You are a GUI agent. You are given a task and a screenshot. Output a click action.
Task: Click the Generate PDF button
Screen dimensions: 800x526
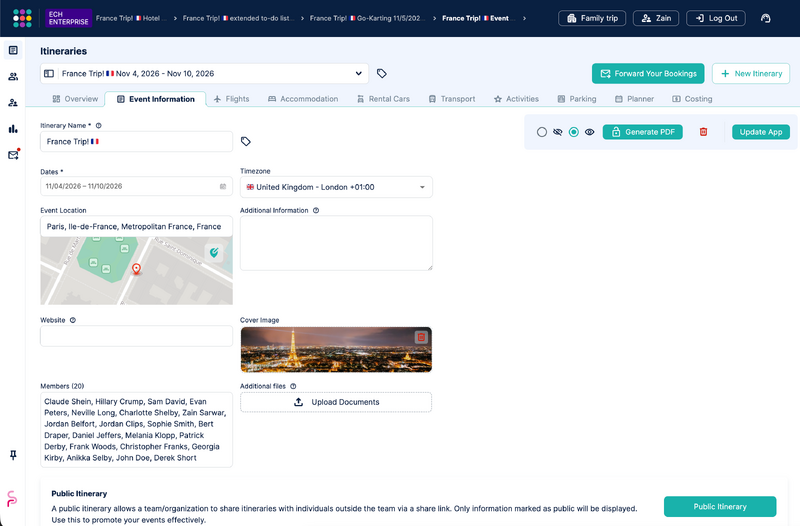click(x=643, y=132)
